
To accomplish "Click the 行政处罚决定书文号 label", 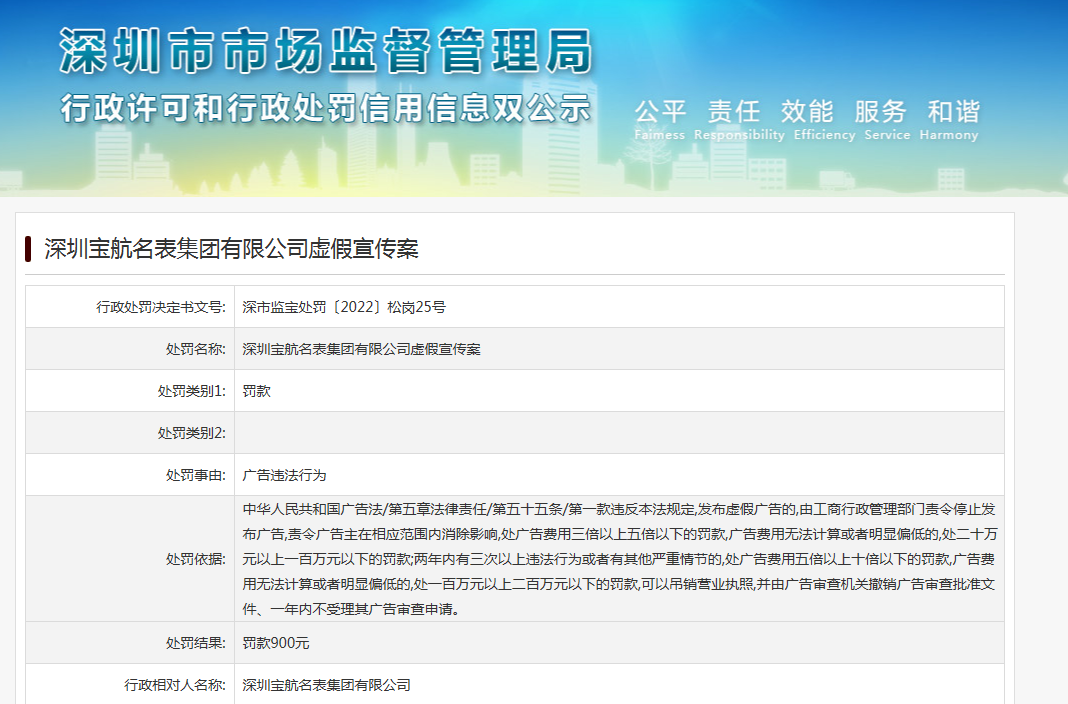I will click(161, 307).
